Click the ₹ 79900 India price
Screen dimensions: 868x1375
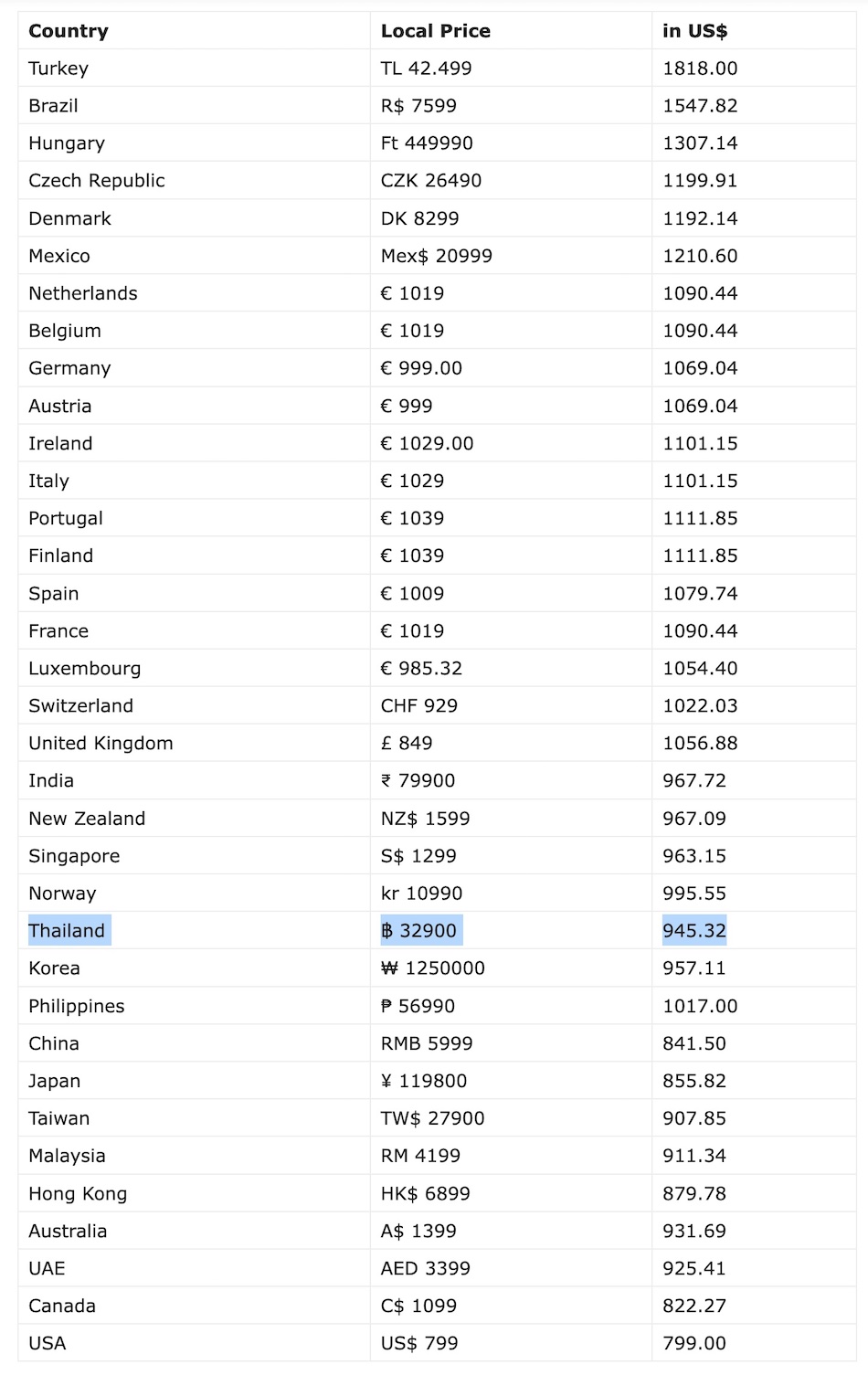pos(418,781)
